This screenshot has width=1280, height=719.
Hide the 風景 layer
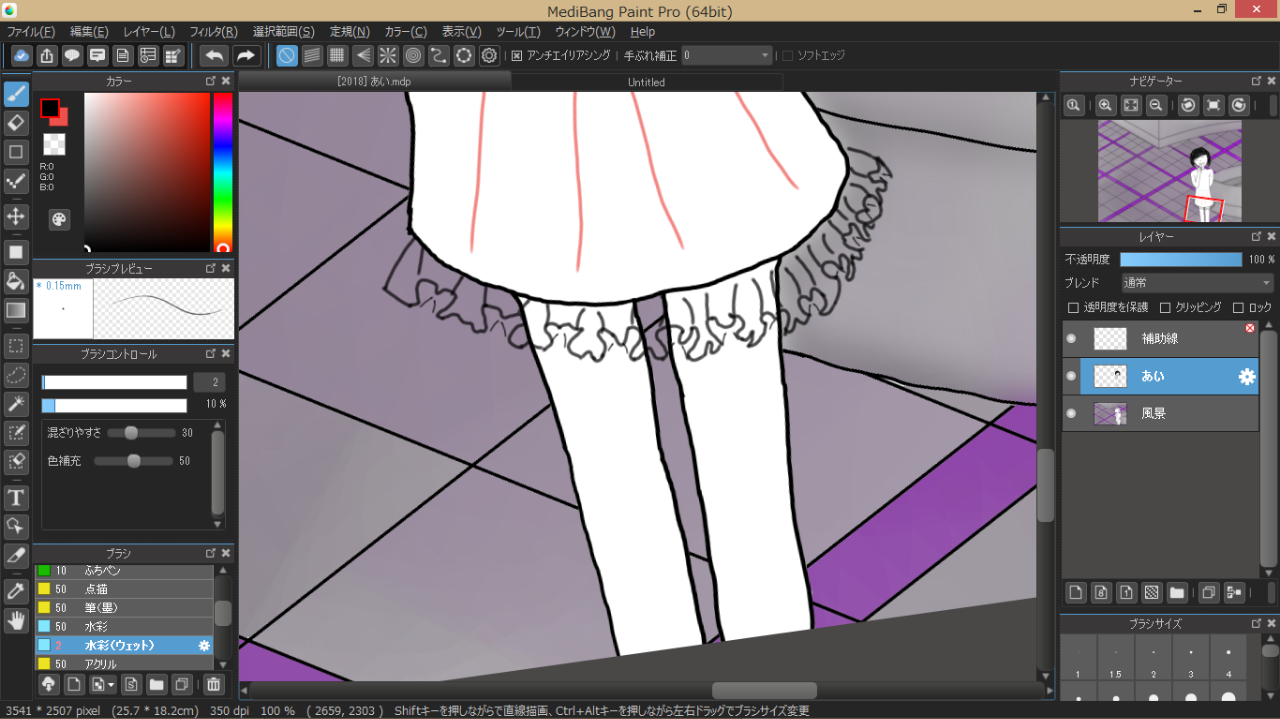click(1071, 413)
